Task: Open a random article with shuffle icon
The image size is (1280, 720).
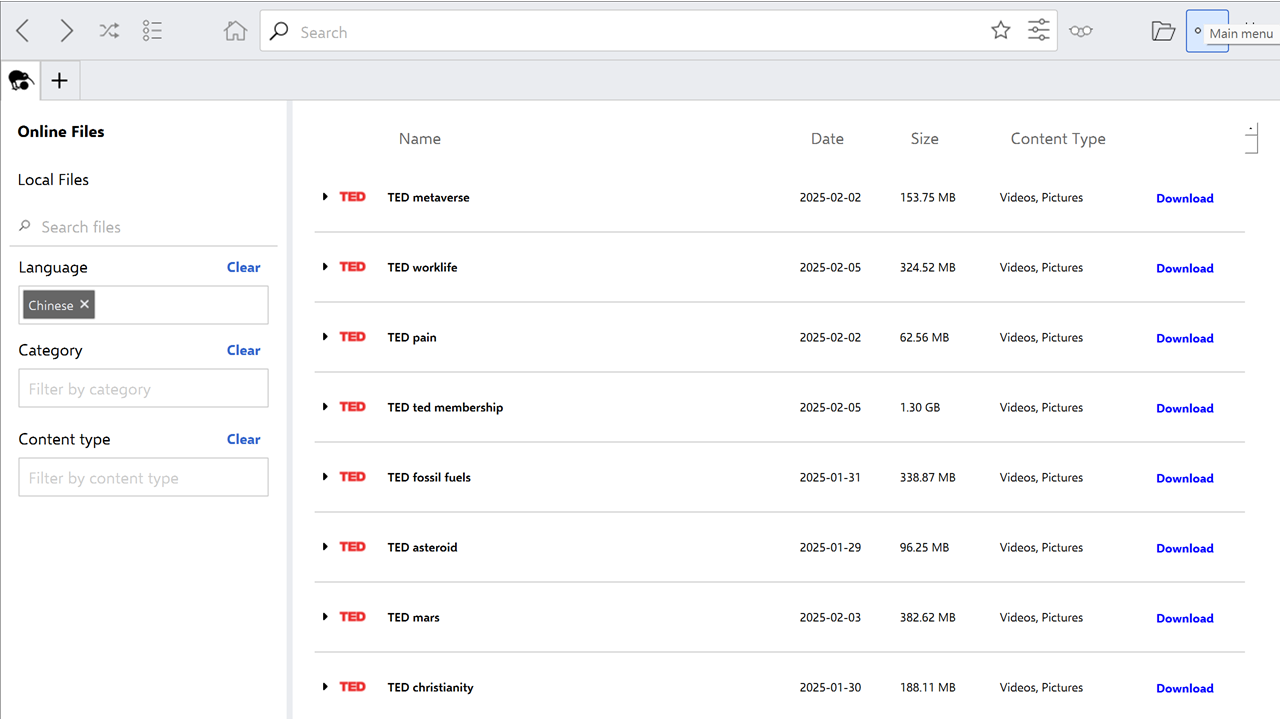Action: click(109, 31)
